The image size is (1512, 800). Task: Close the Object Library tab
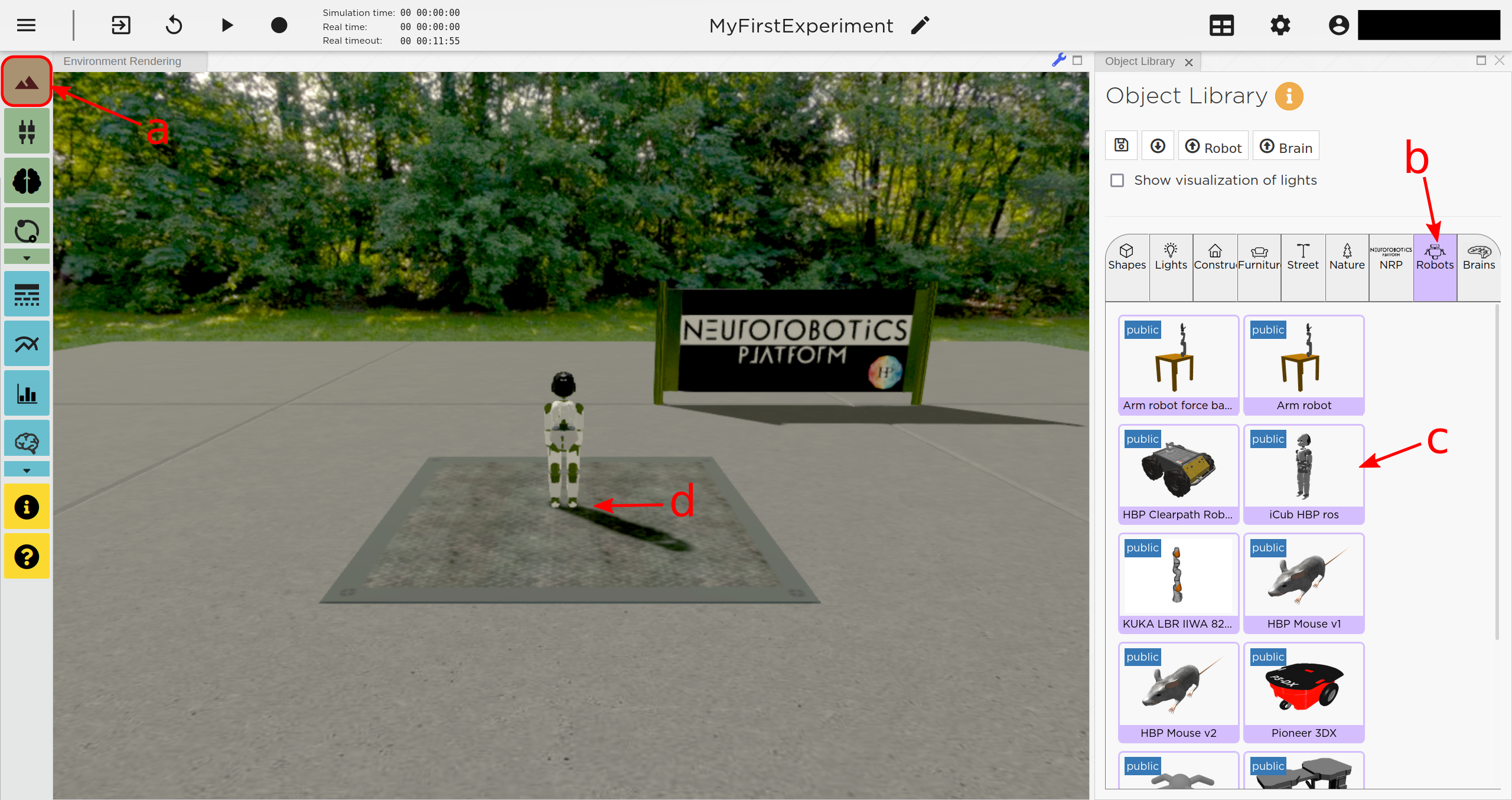pos(1189,62)
